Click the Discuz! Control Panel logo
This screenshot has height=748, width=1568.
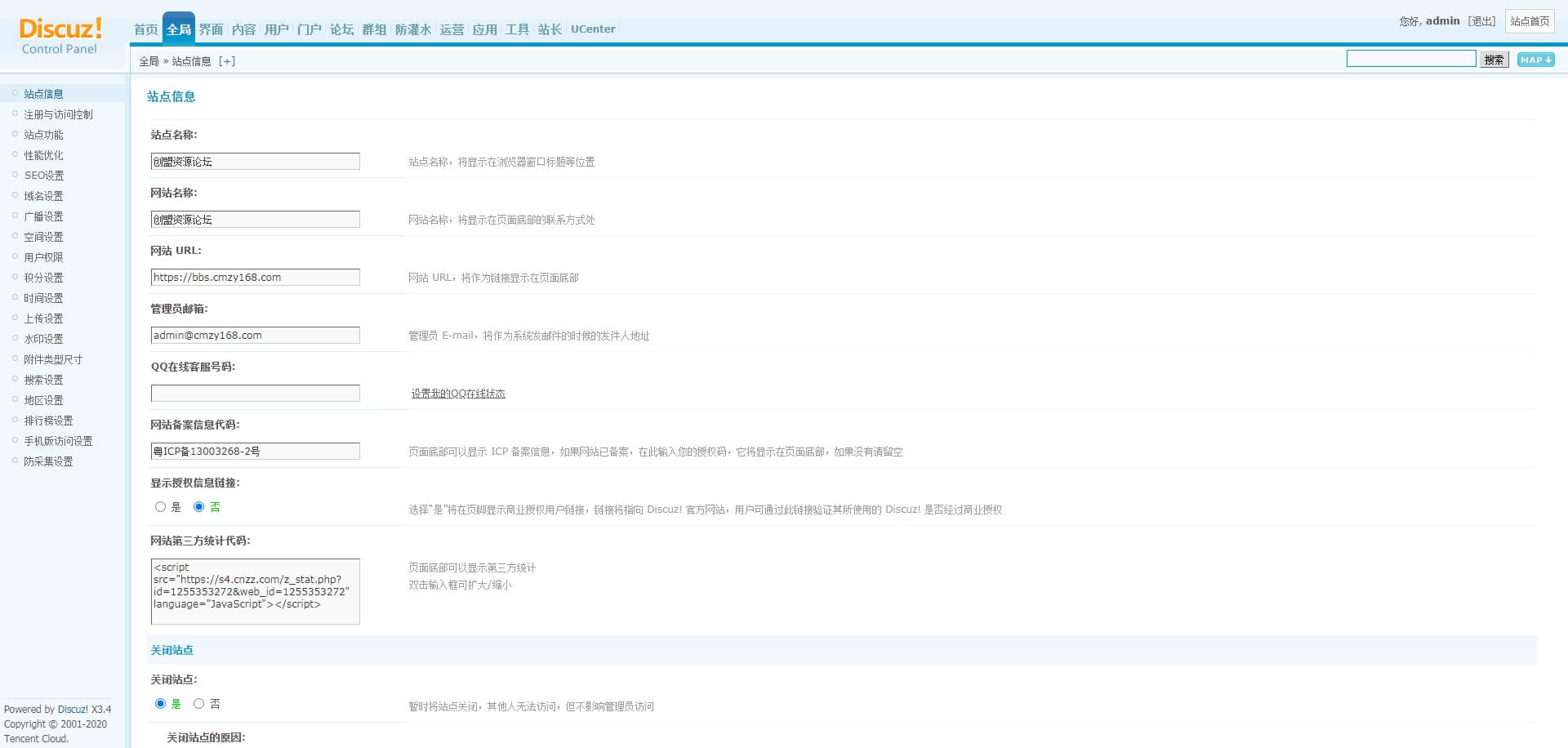60,36
